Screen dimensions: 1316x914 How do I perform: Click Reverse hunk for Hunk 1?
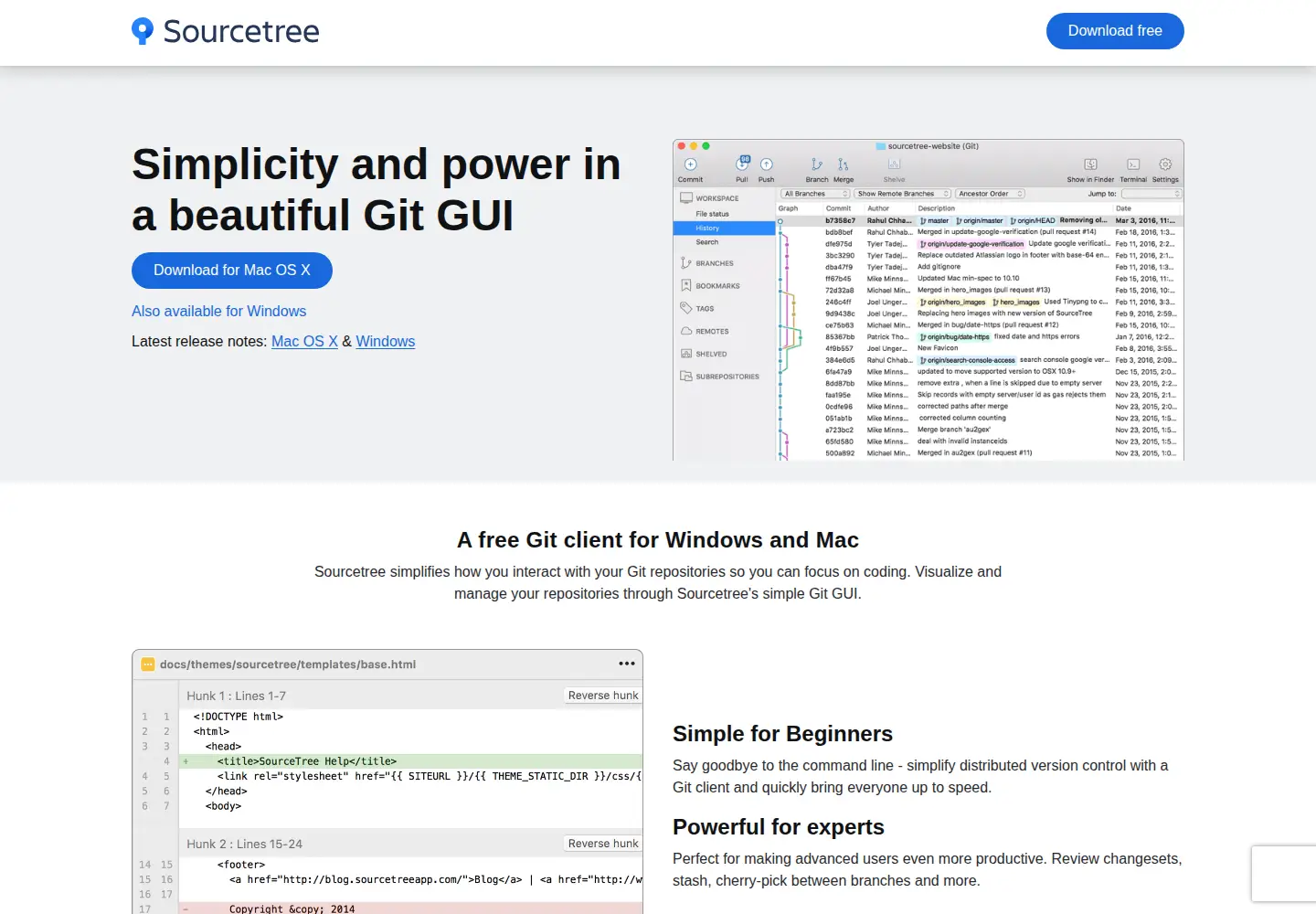coord(603,696)
